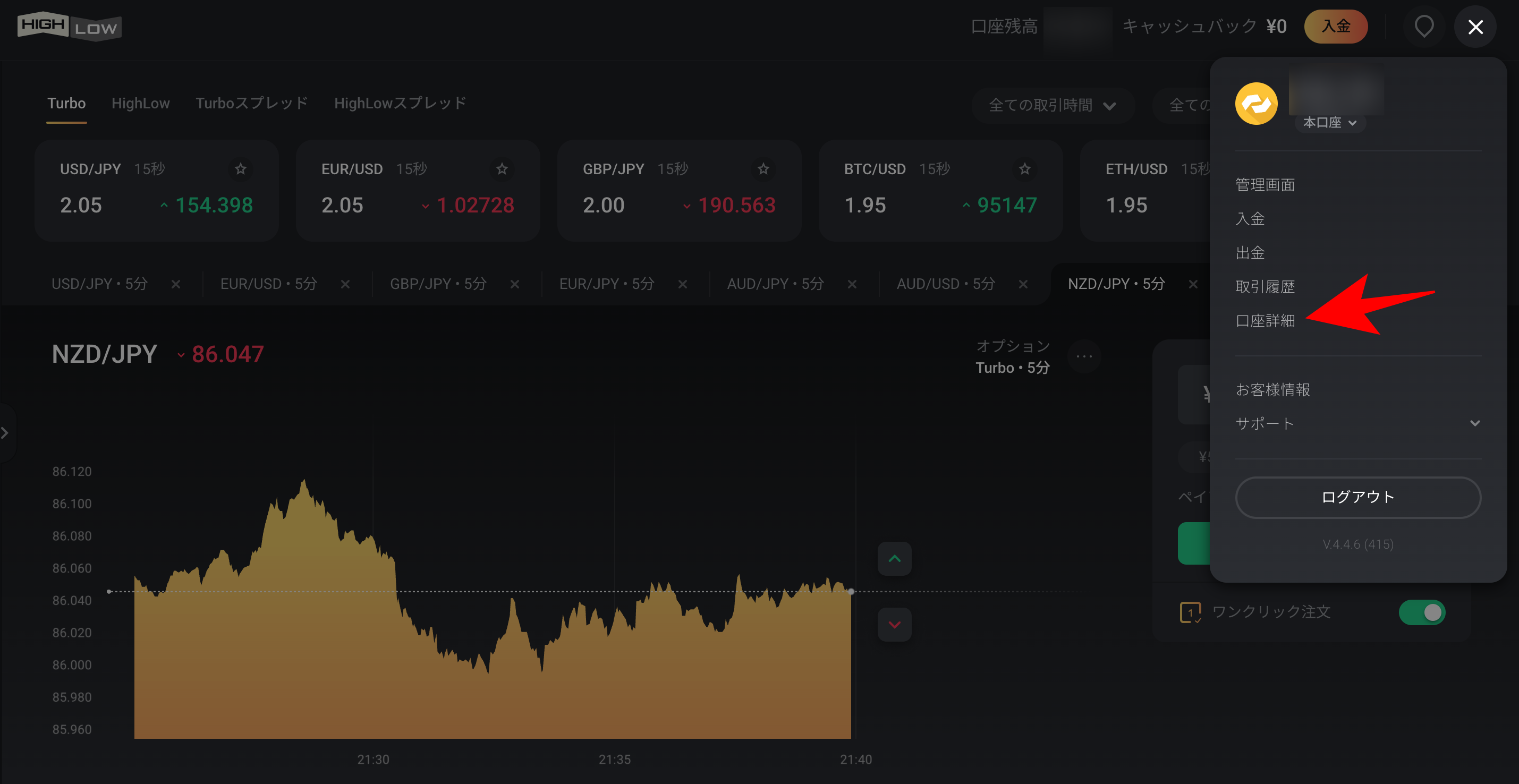Screen dimensions: 1519x784
Task: Favorite BTC/USD 15秒 with star icon
Action: (1025, 169)
